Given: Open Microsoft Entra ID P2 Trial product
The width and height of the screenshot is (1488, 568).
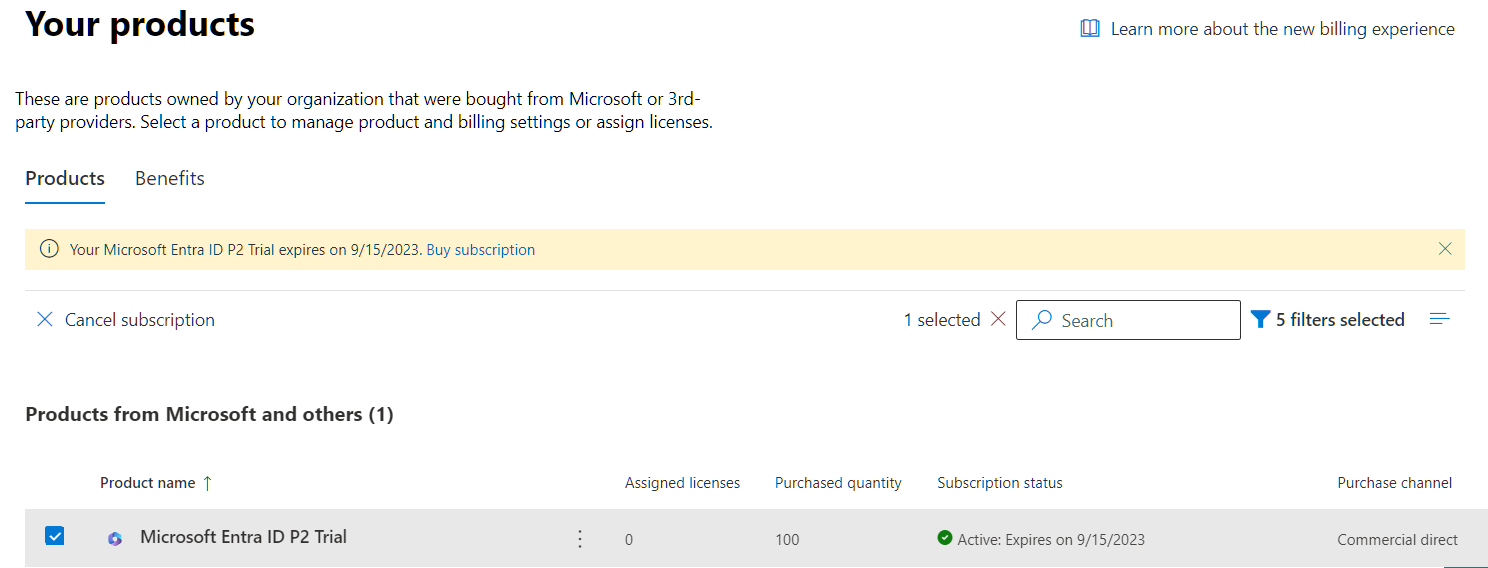Looking at the screenshot, I should point(243,537).
